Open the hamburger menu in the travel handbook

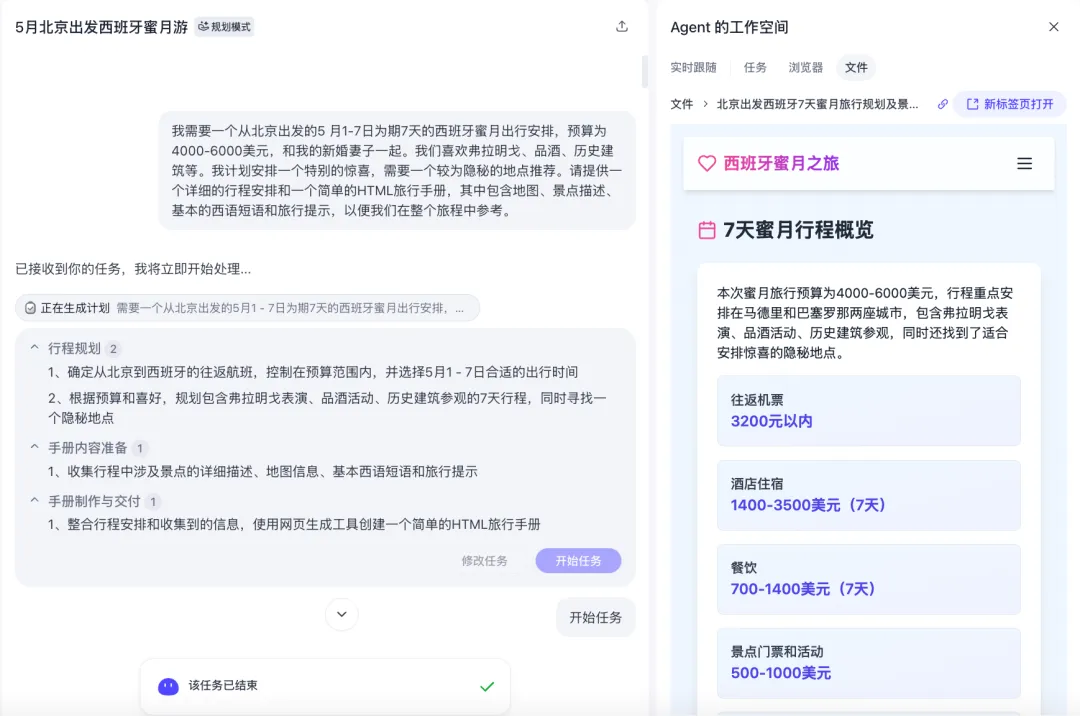tap(1024, 163)
